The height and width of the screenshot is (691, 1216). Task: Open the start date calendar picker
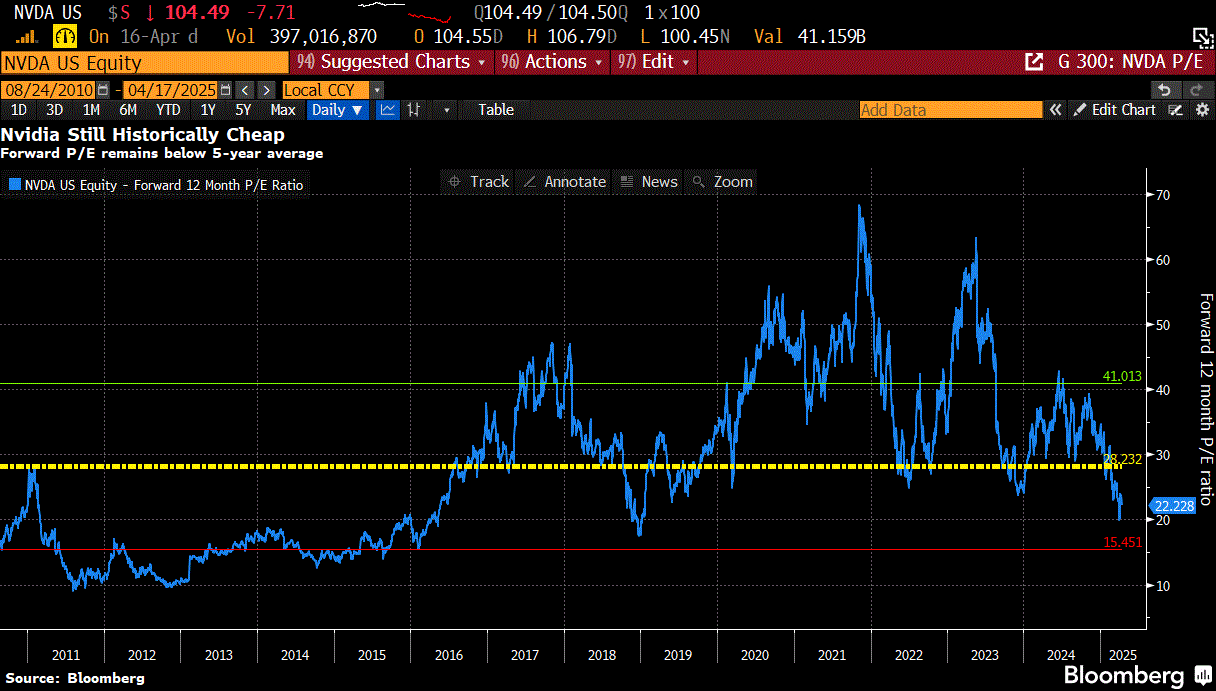tap(104, 89)
